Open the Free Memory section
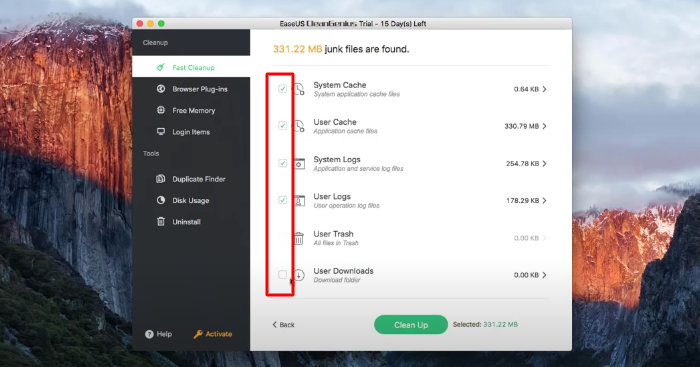 pos(191,110)
